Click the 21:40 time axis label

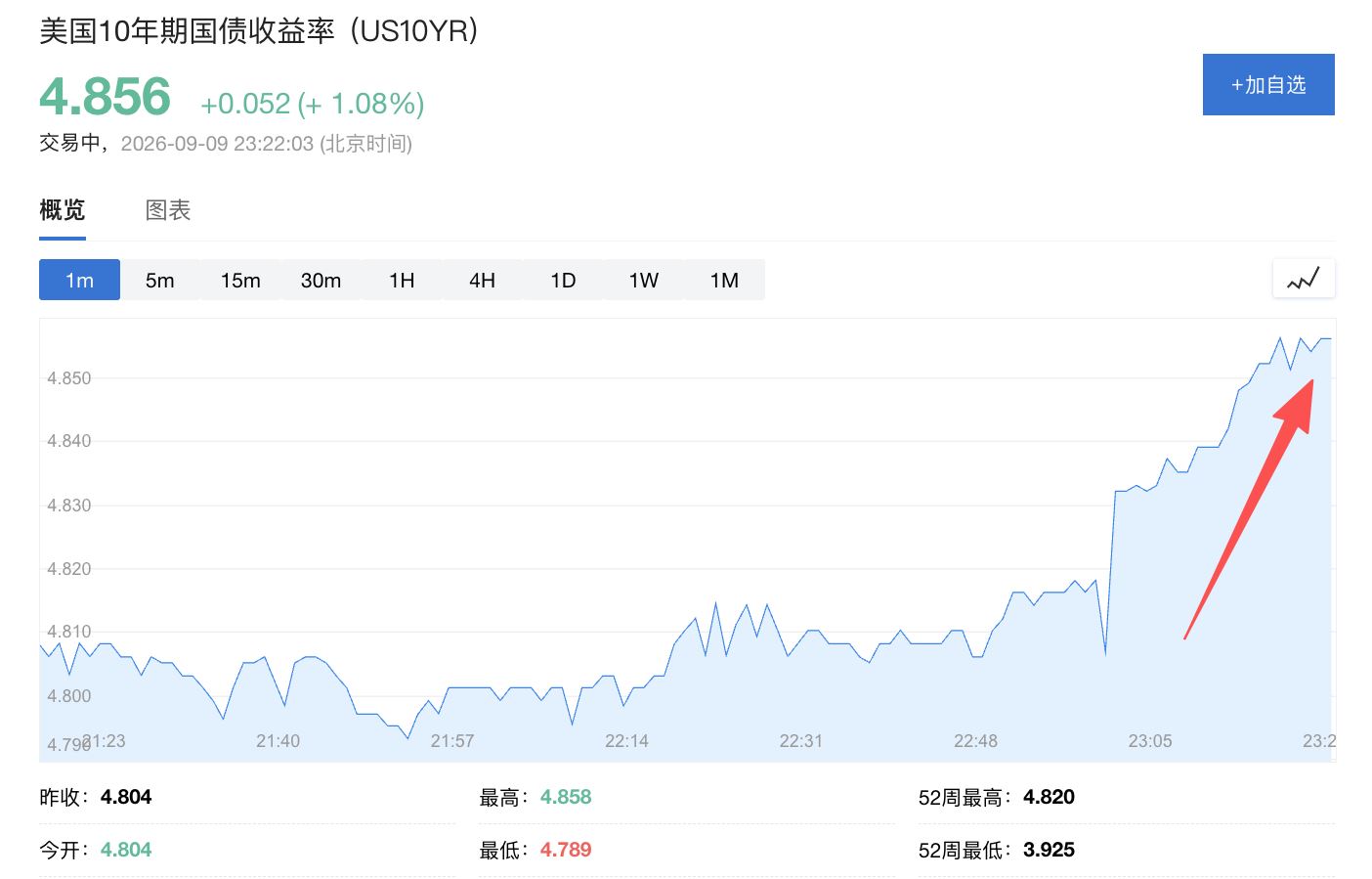(278, 741)
